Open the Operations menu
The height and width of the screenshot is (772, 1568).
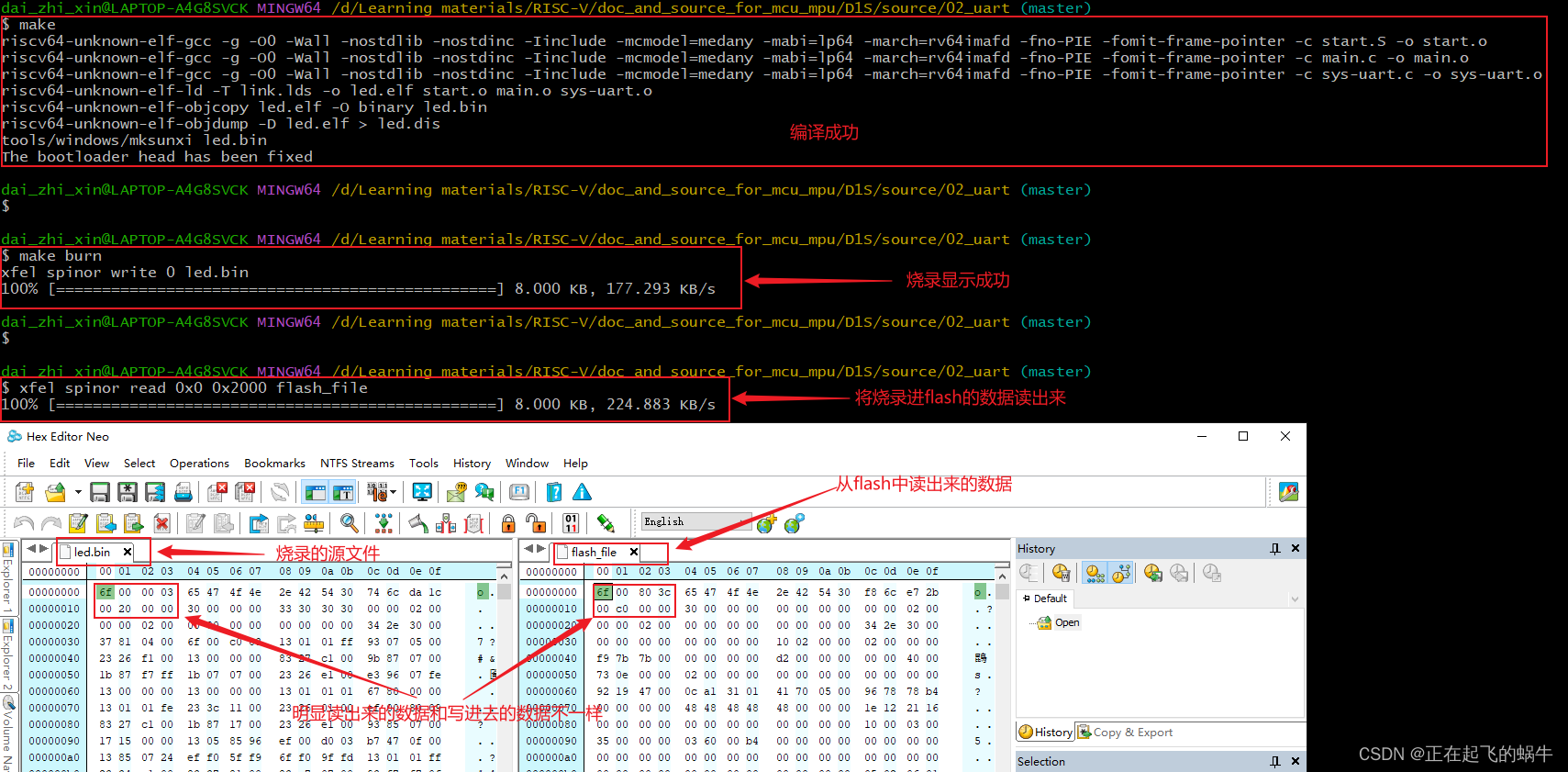tap(199, 464)
